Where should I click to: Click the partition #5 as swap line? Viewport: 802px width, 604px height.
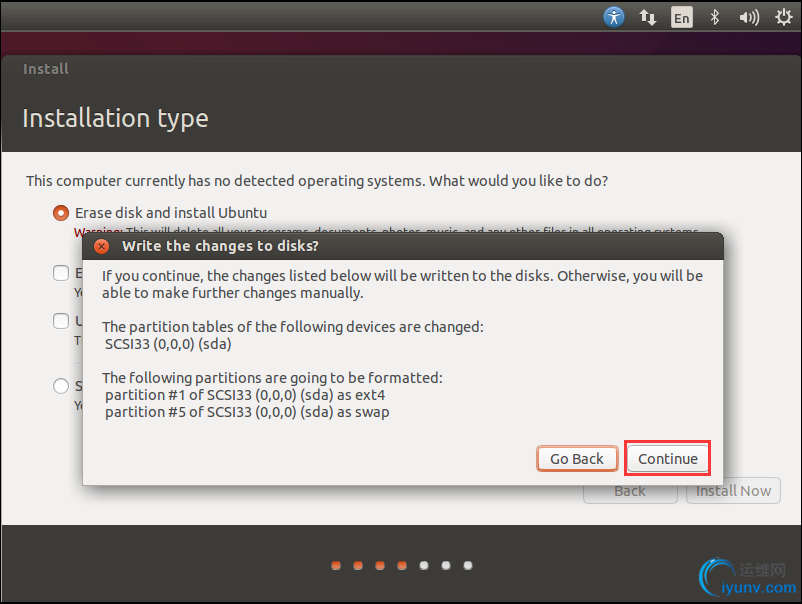point(247,412)
